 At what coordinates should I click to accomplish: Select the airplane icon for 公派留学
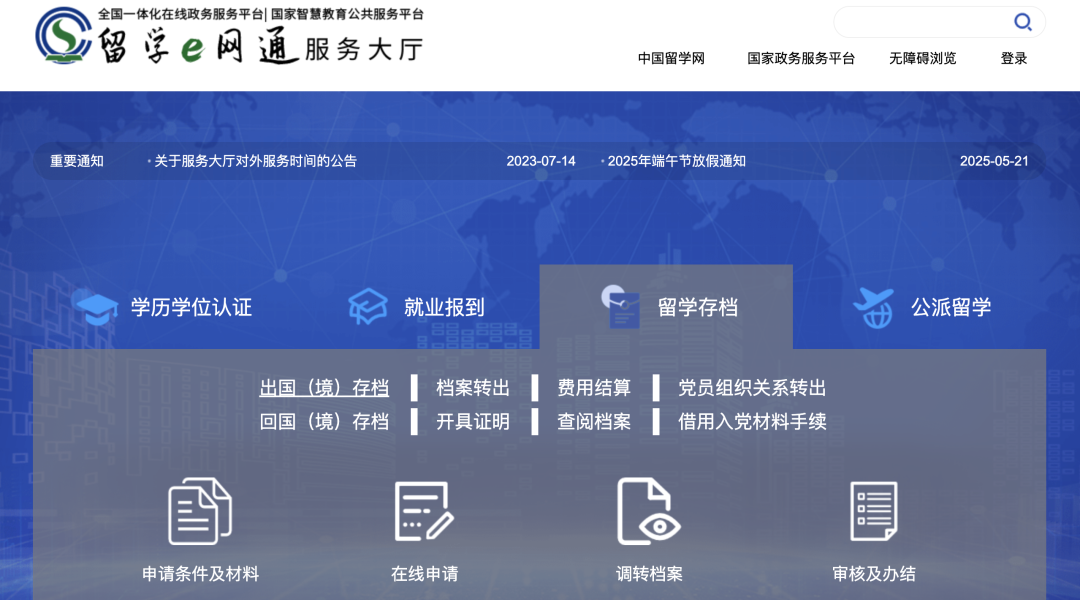tap(874, 307)
